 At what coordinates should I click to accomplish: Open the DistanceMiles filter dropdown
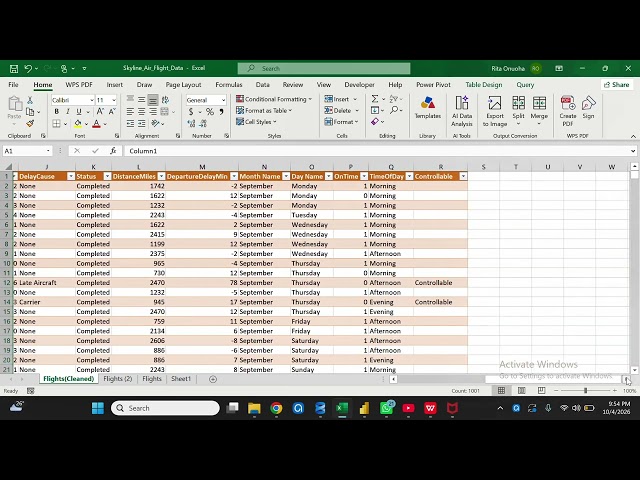(161, 176)
